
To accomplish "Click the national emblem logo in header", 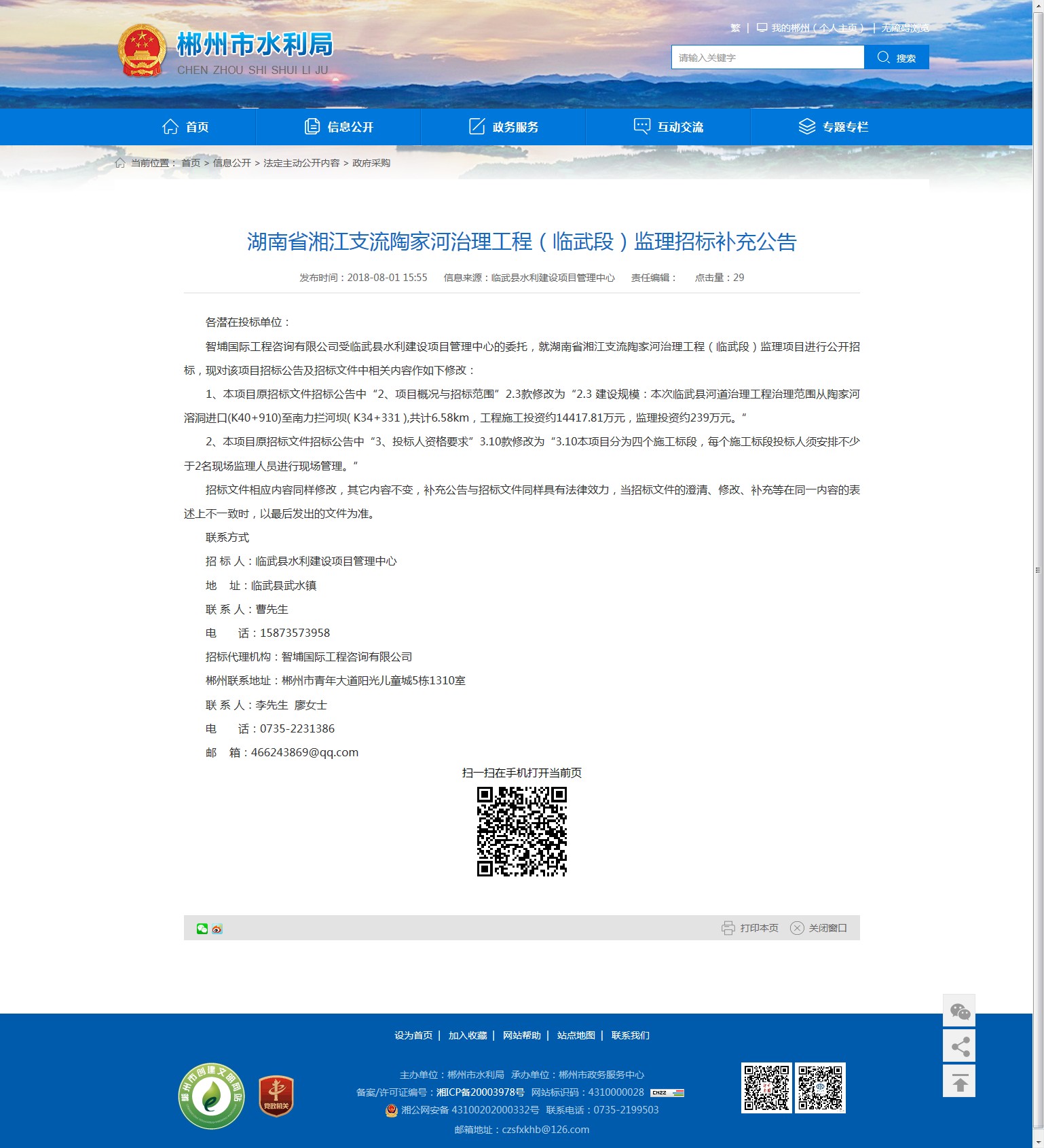I will pos(142,51).
